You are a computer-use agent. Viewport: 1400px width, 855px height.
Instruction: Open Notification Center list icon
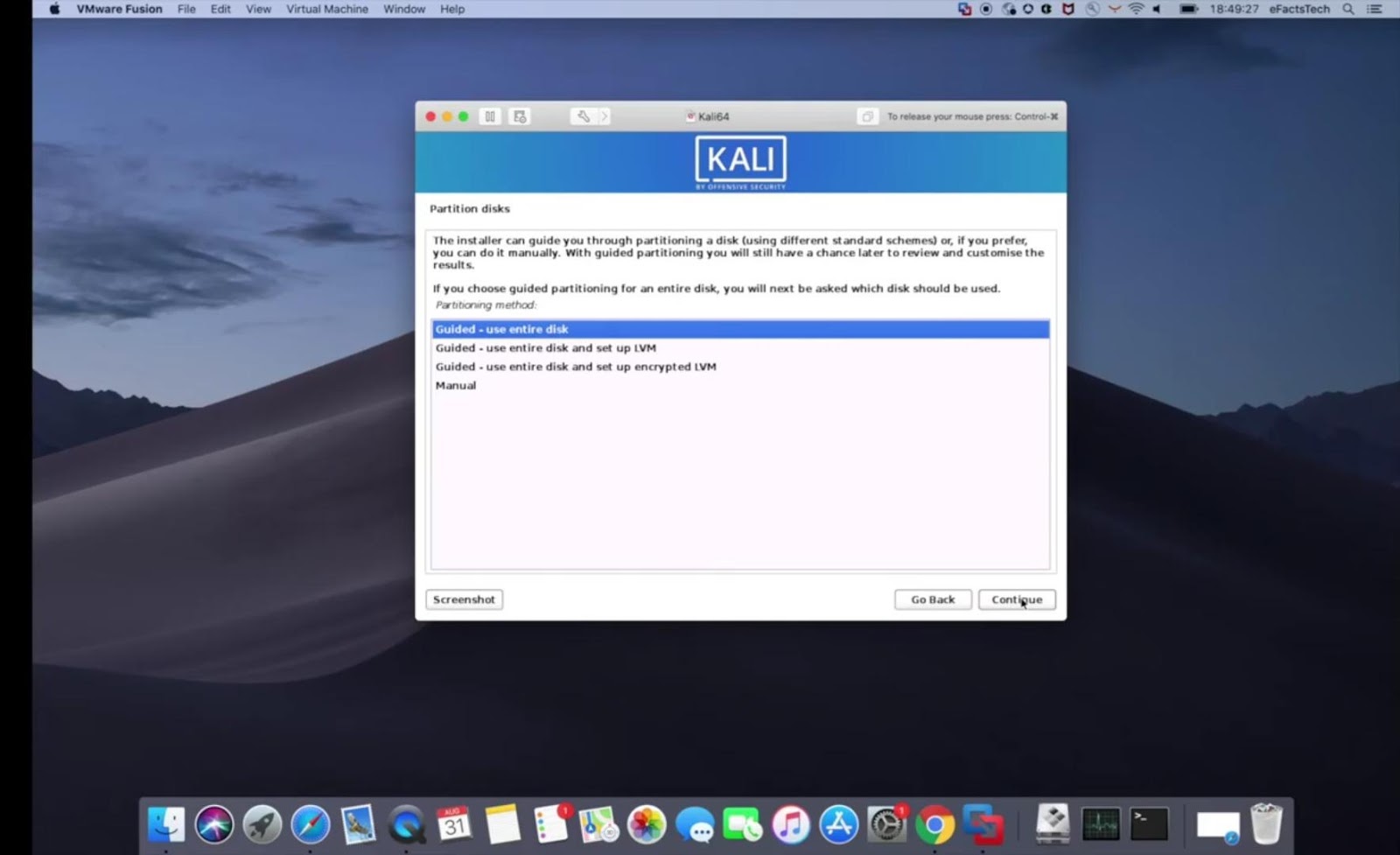[x=1375, y=9]
